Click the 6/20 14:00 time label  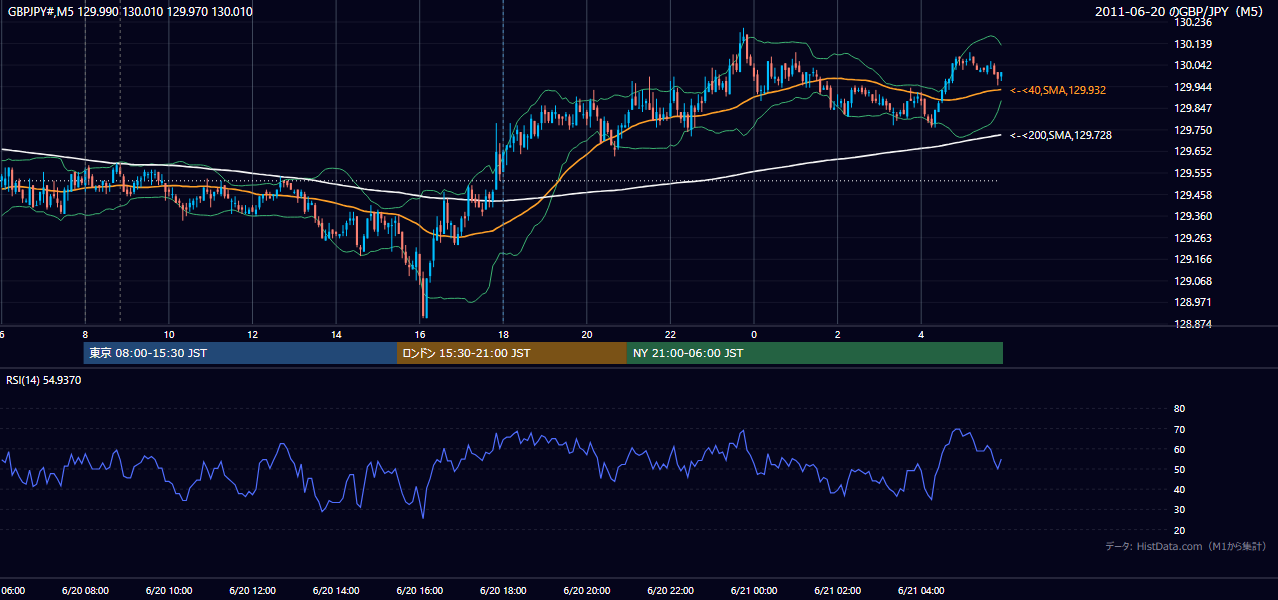point(335,591)
